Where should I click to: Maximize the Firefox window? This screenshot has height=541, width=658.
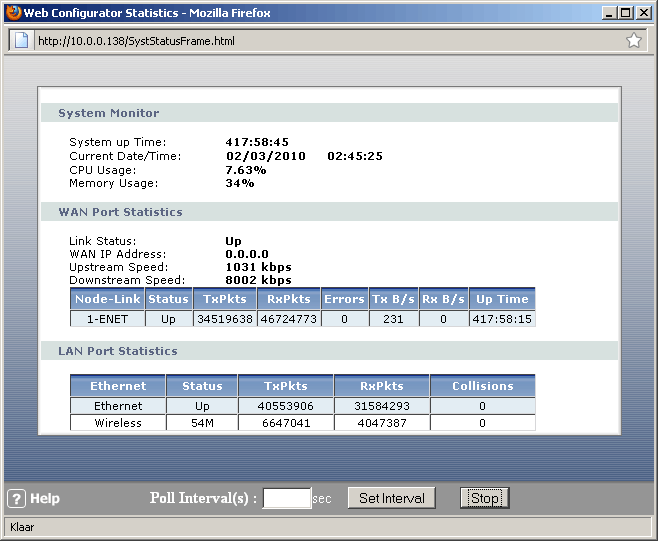click(626, 13)
